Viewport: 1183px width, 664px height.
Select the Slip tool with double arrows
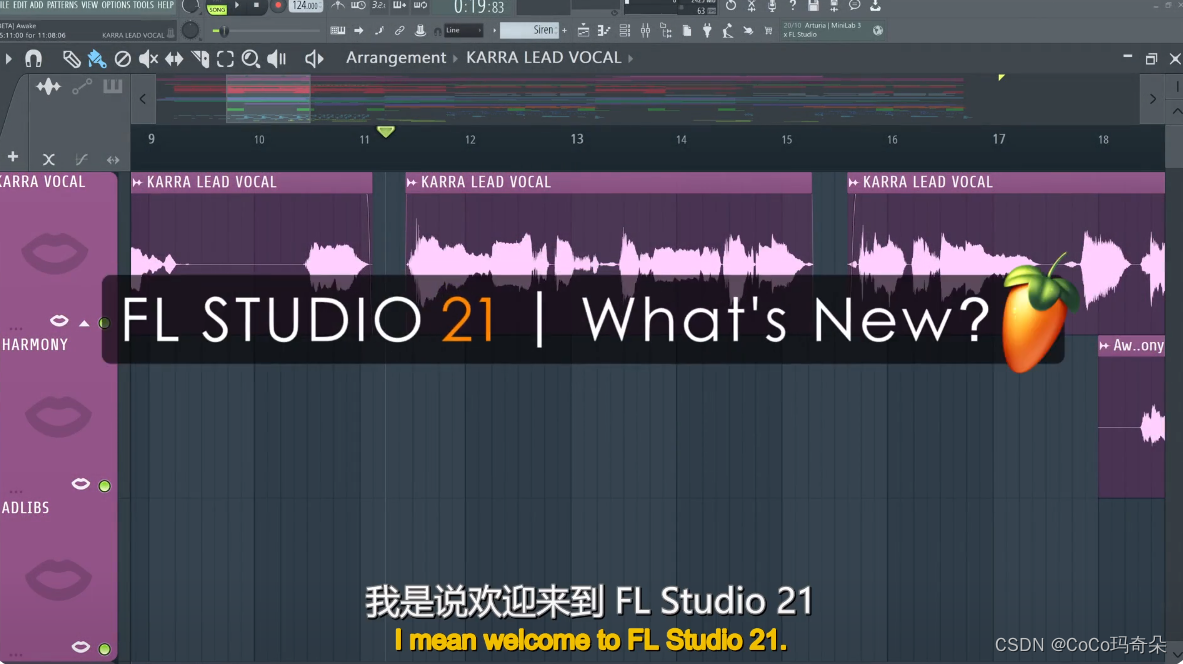click(174, 58)
